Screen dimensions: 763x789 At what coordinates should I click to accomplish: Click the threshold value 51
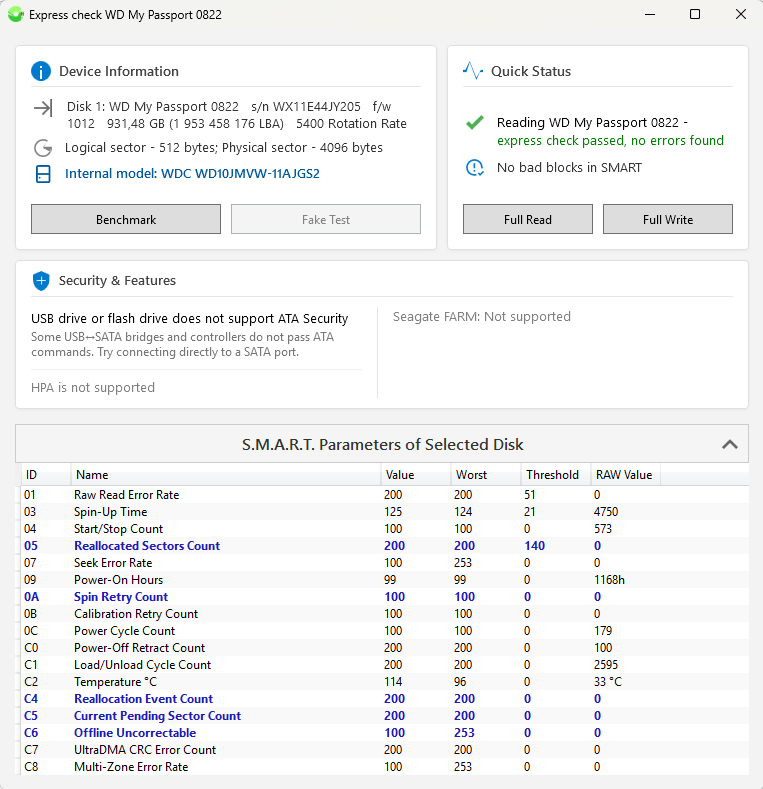pyautogui.click(x=529, y=495)
